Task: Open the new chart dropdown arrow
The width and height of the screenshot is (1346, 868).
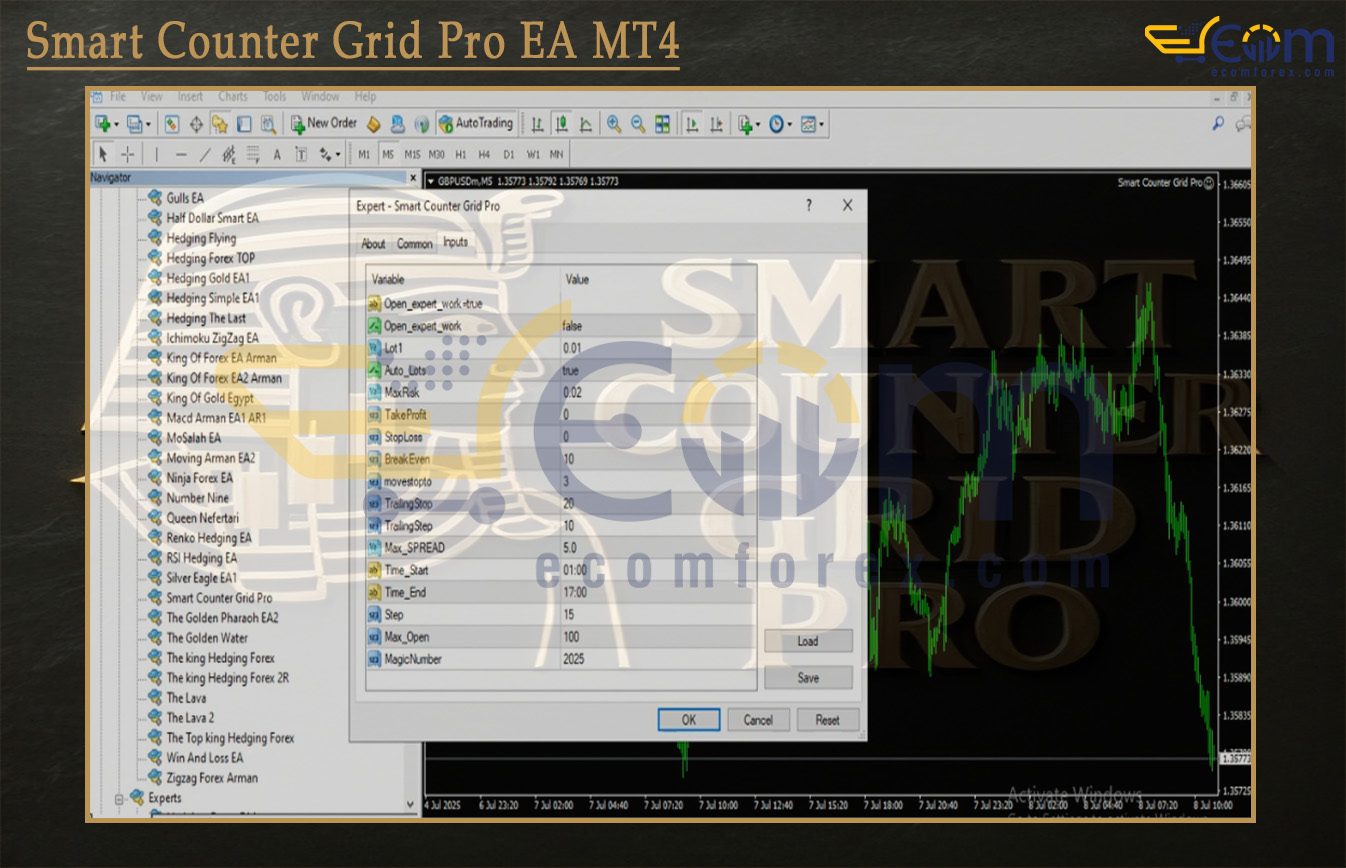Action: [117, 124]
